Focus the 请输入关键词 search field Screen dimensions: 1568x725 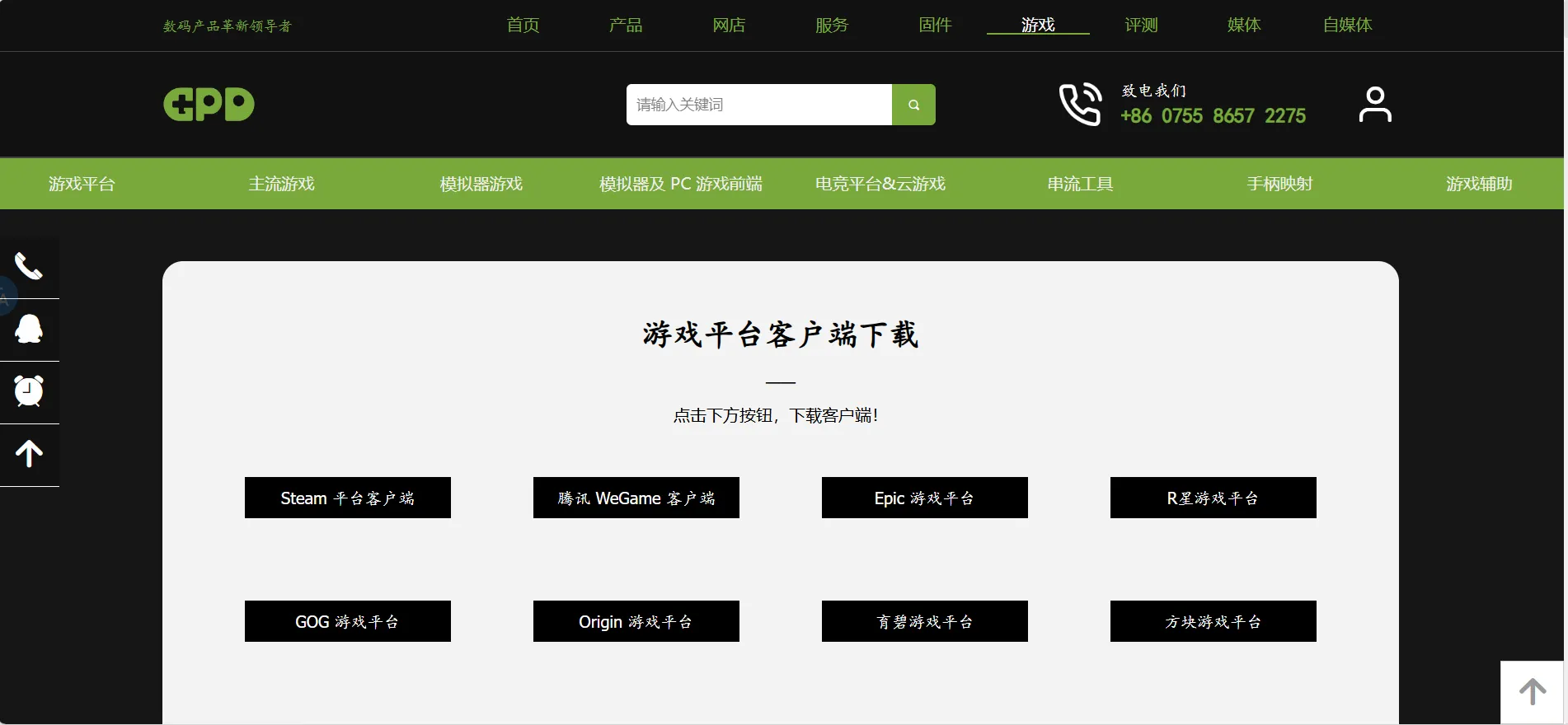coord(759,105)
